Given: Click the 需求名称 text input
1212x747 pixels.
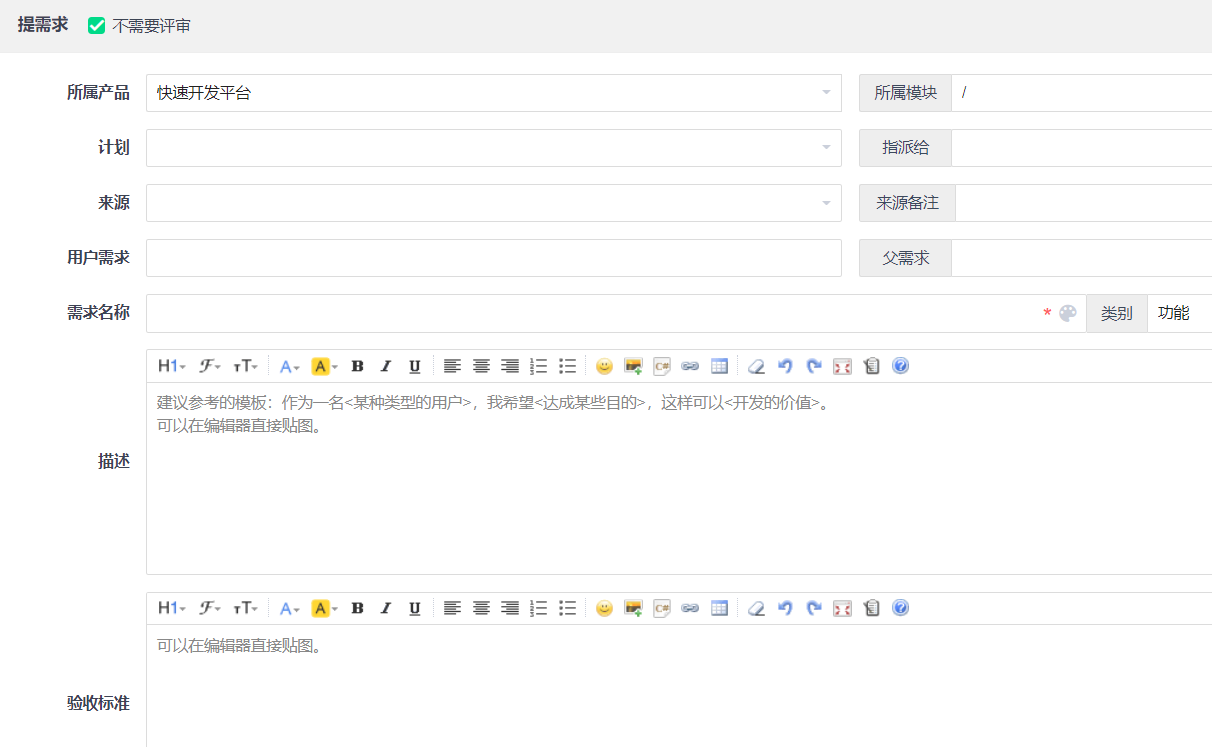Looking at the screenshot, I should click(x=590, y=313).
